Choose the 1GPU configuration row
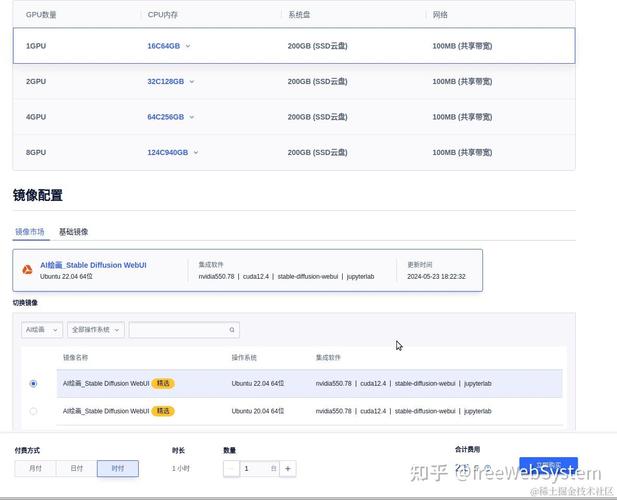The width and height of the screenshot is (617, 500). (36, 46)
